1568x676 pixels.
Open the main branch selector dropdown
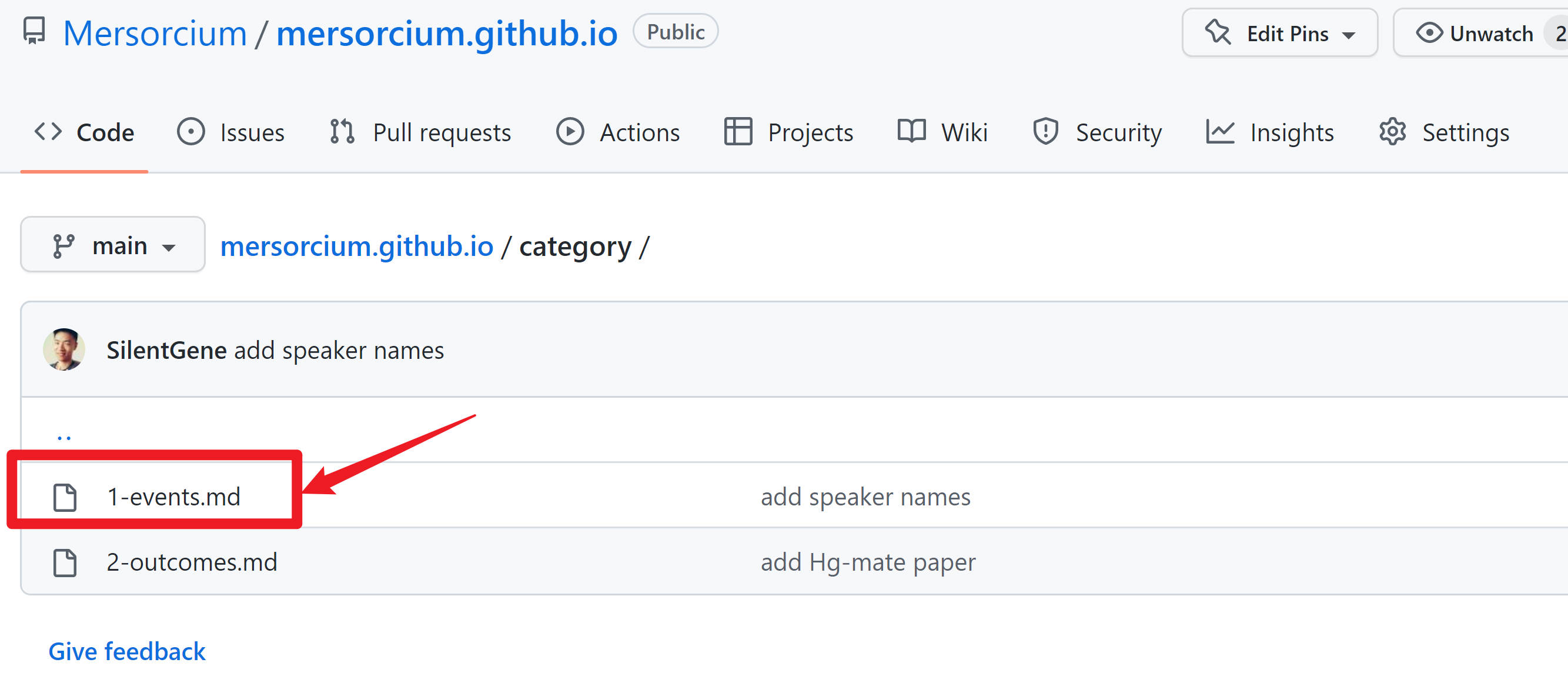[113, 245]
